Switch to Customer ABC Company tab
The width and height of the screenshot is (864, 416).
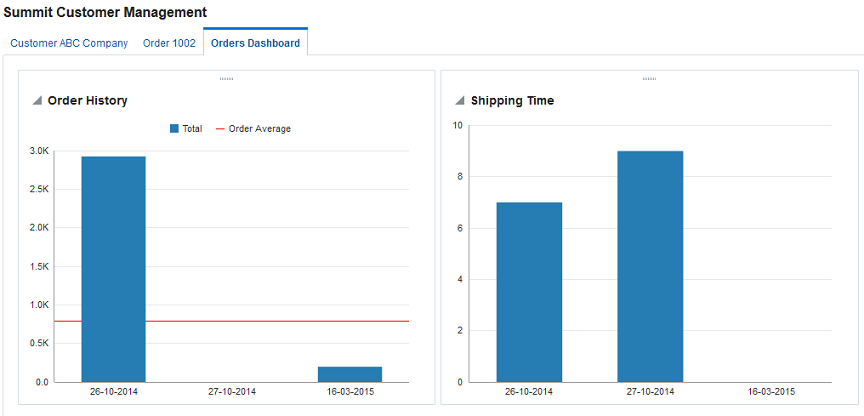point(69,43)
